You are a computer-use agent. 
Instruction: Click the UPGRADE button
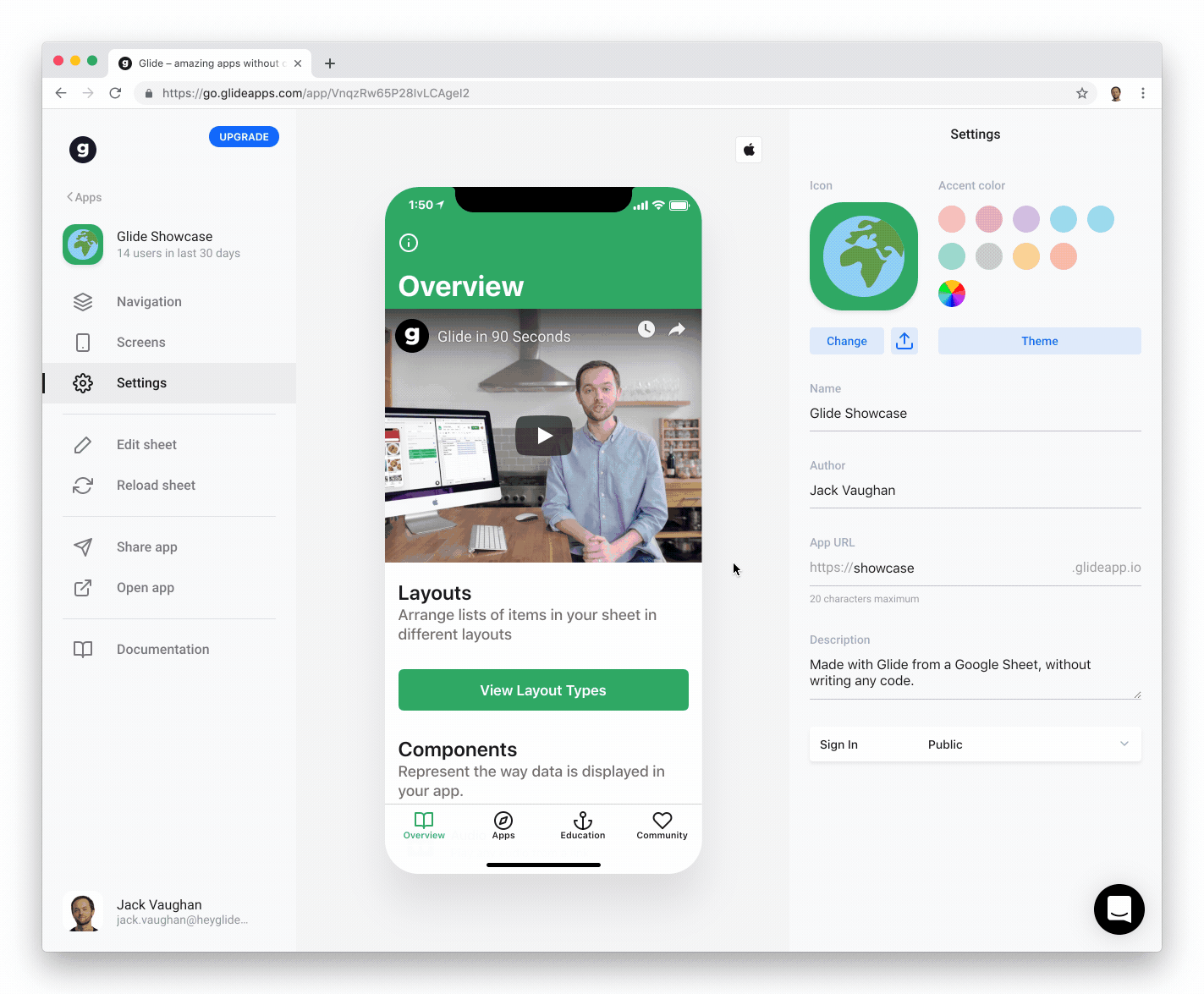(x=244, y=137)
